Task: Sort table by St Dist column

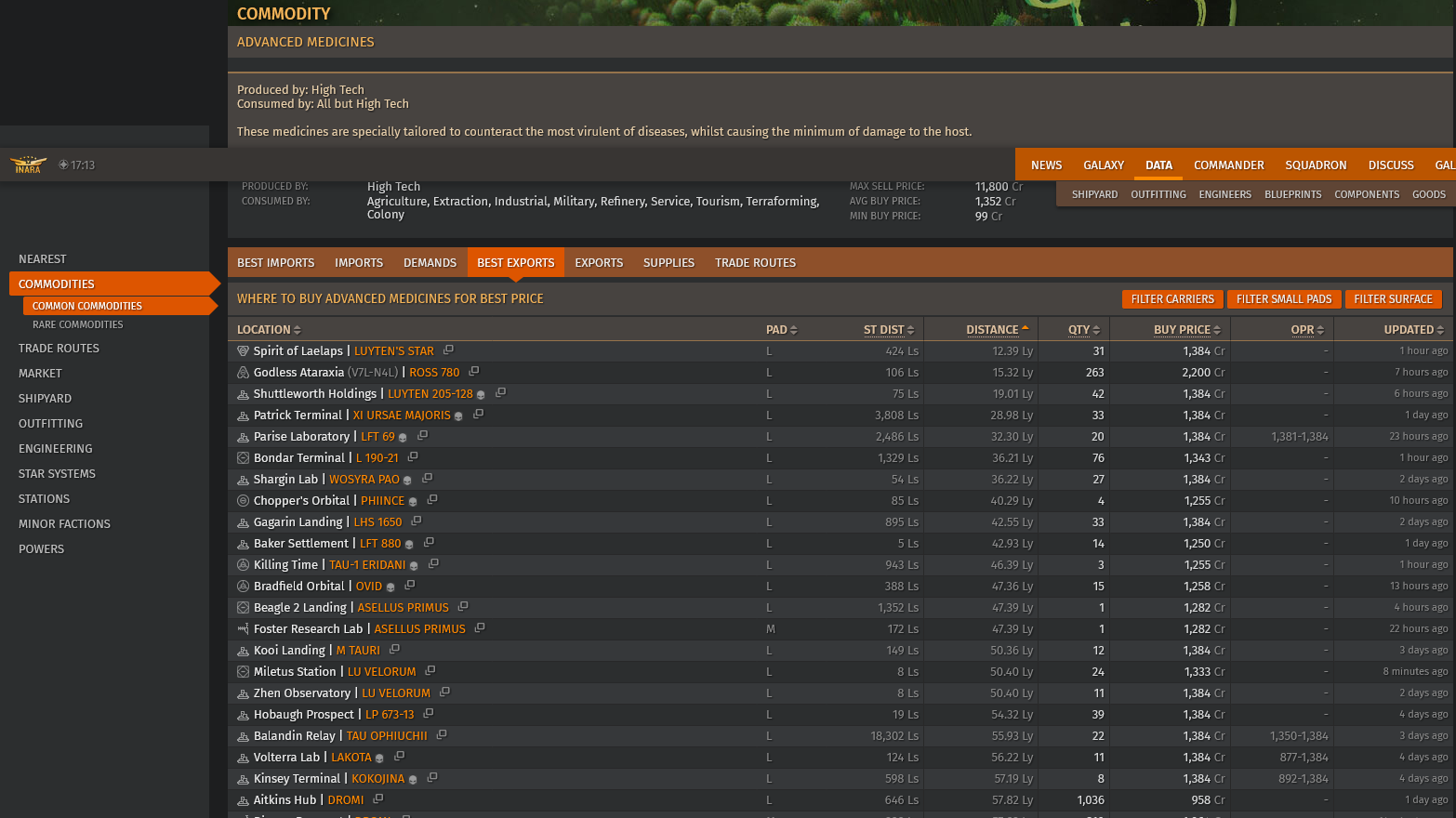Action: click(889, 330)
